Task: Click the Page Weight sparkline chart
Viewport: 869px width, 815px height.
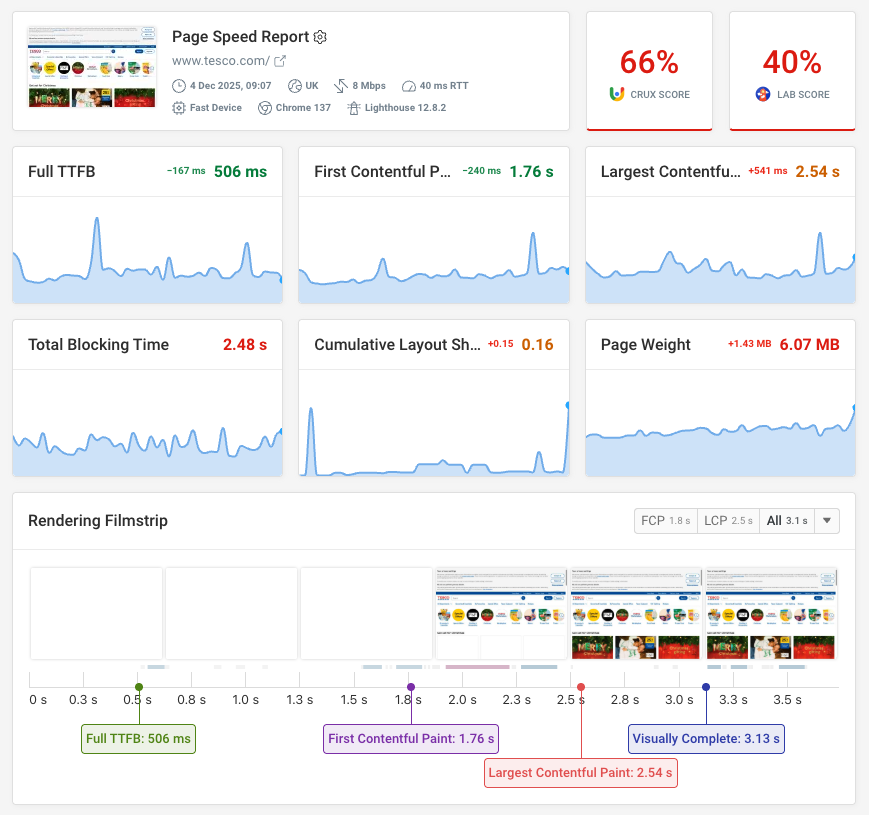Action: coord(719,430)
